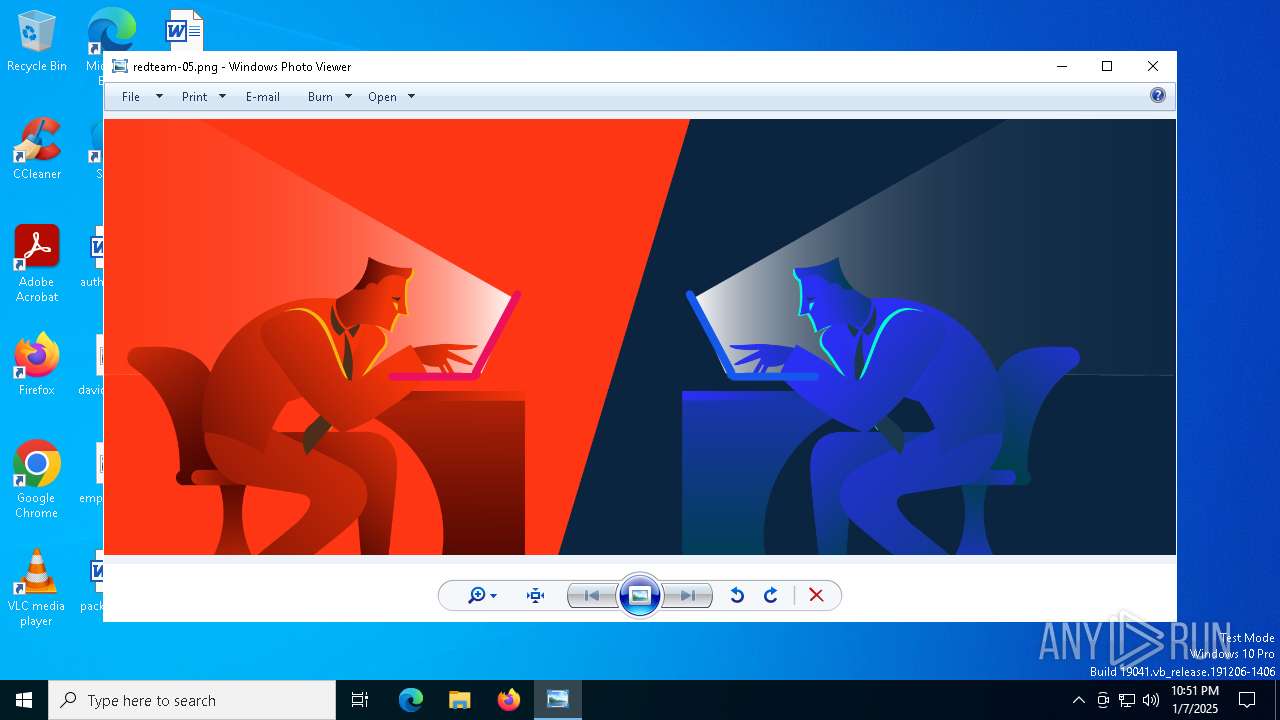Open the notification center icon
Viewport: 1280px width, 720px height.
click(1247, 700)
